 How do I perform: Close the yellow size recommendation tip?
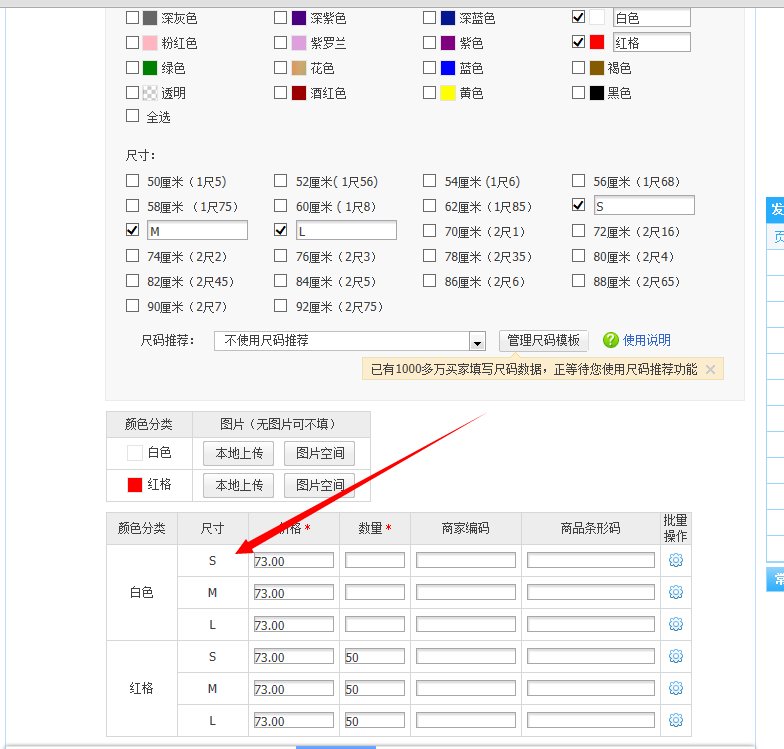point(710,369)
